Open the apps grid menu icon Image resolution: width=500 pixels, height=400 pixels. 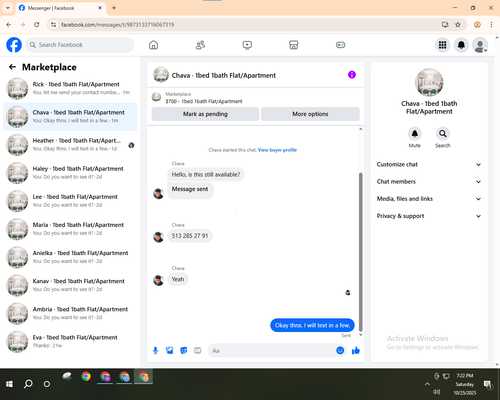442,45
